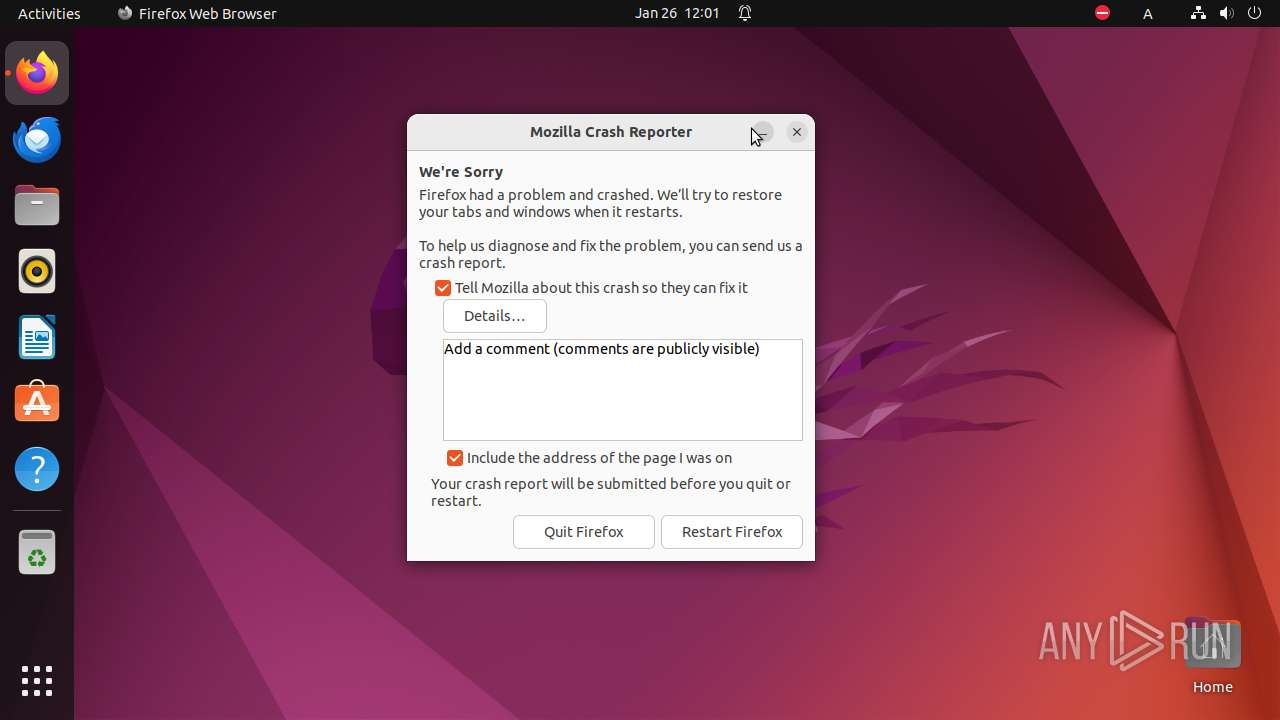
Task: Open the clock and calendar menu
Action: [x=677, y=13]
